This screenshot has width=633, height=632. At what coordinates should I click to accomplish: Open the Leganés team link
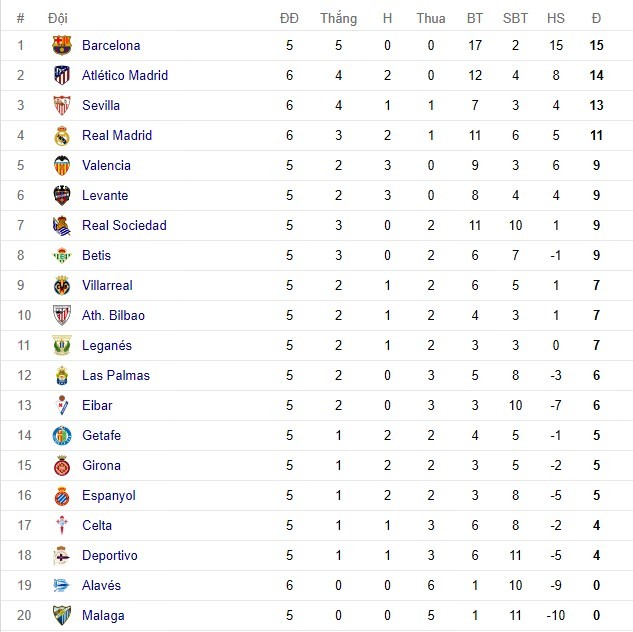tap(107, 345)
